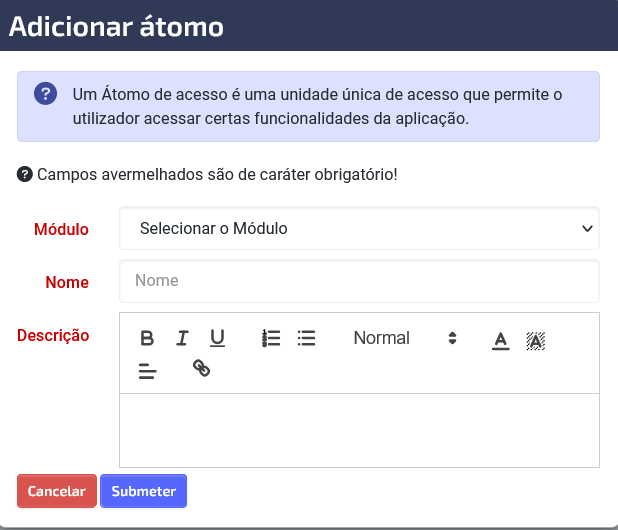
Task: Click the Módulo dropdown chevron arrow
Action: [x=587, y=229]
